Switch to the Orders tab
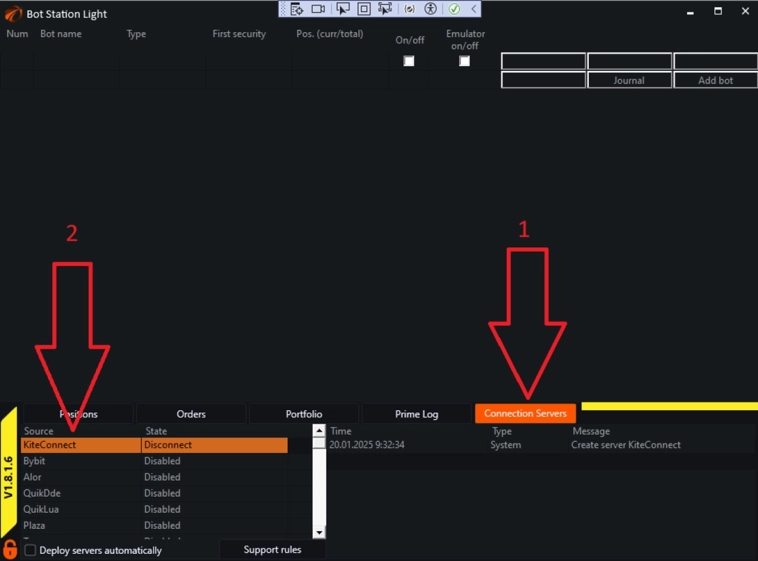This screenshot has width=758, height=561. tap(191, 414)
